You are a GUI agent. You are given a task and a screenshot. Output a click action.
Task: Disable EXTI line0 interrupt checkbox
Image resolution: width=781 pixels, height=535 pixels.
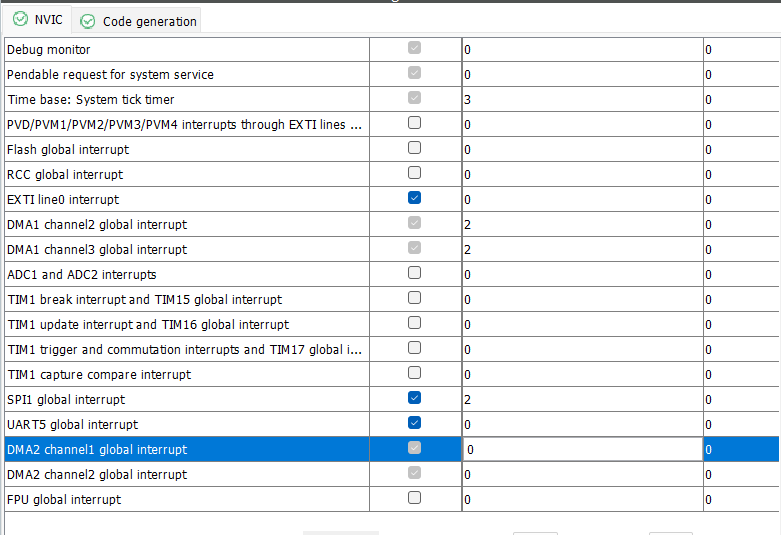[x=415, y=198]
